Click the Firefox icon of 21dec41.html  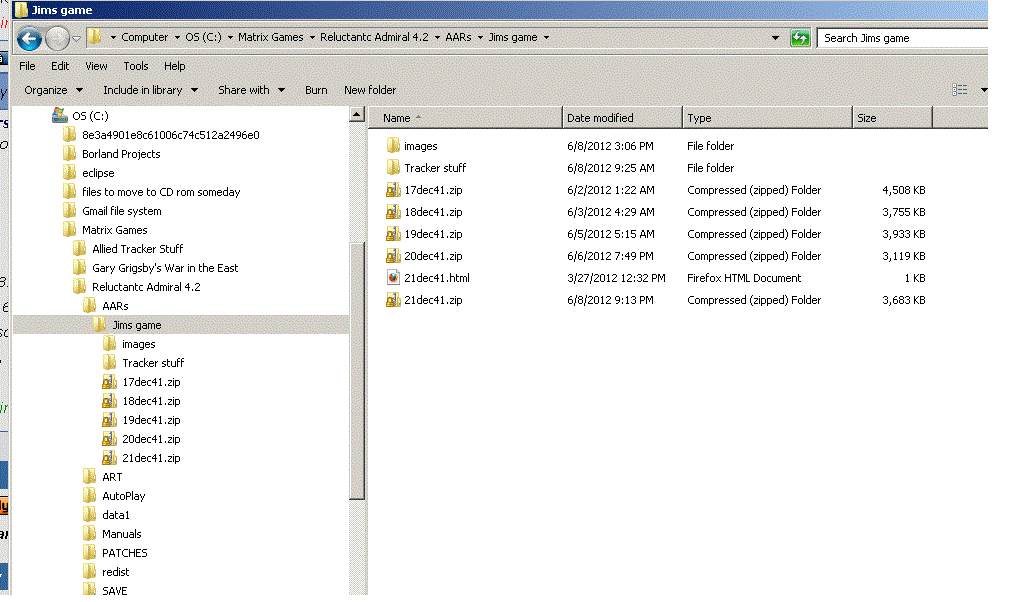(393, 278)
